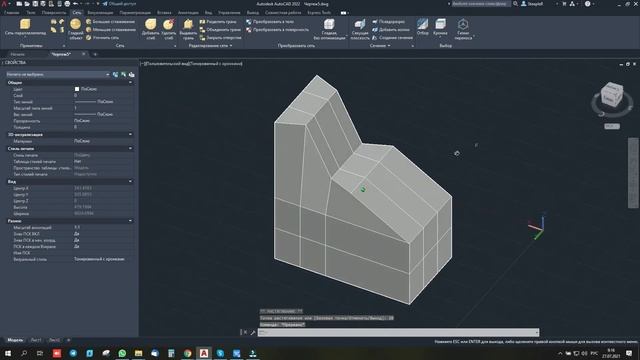
Task: Click the Save icon in quick access toolbar
Action: pyautogui.click(x=35, y=4)
